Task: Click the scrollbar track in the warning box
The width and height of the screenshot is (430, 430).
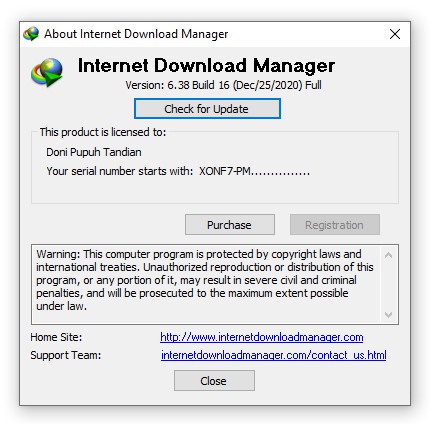Action: tap(388, 285)
